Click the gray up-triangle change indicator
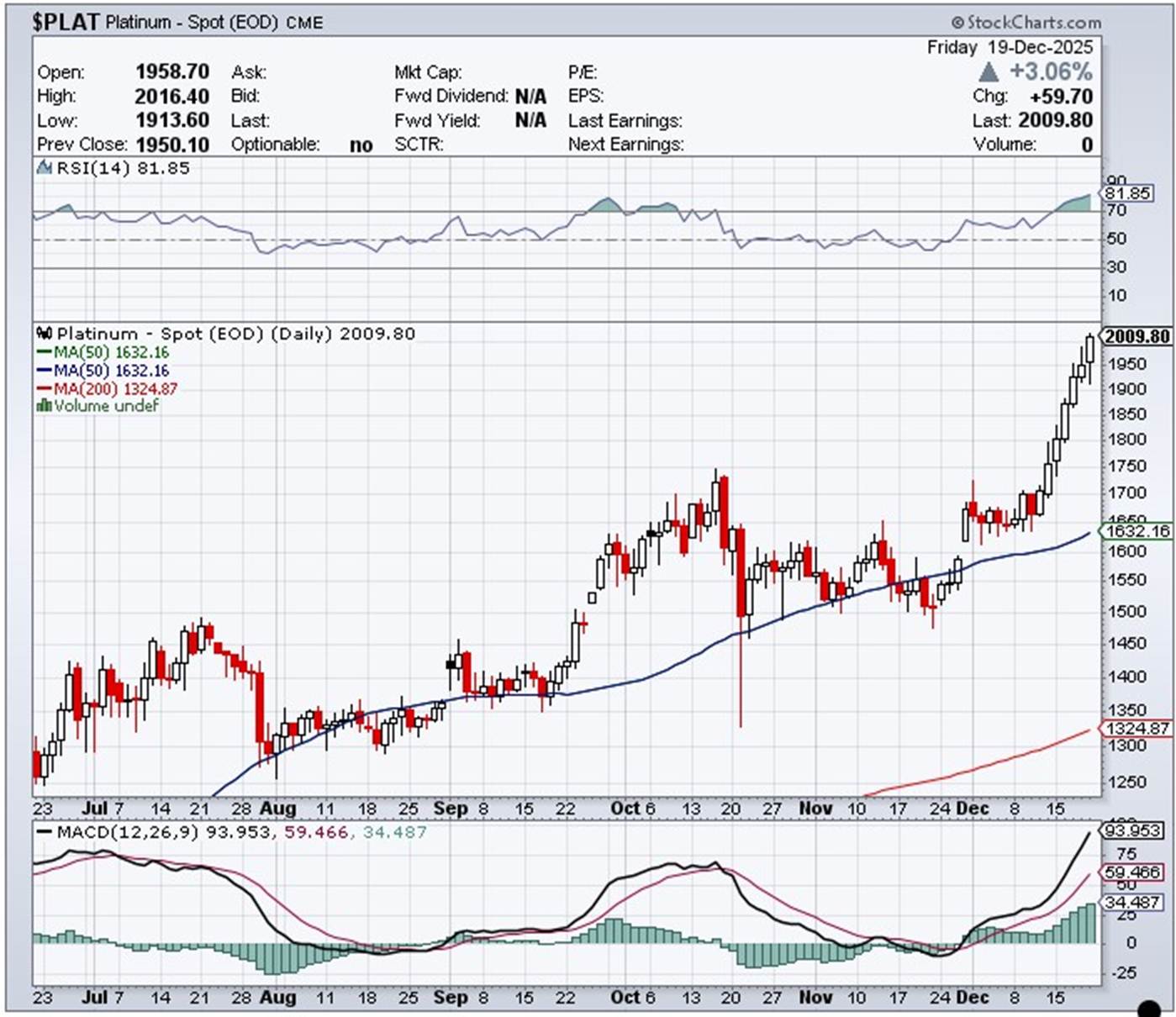This screenshot has height=1017, width=1176. (x=989, y=71)
